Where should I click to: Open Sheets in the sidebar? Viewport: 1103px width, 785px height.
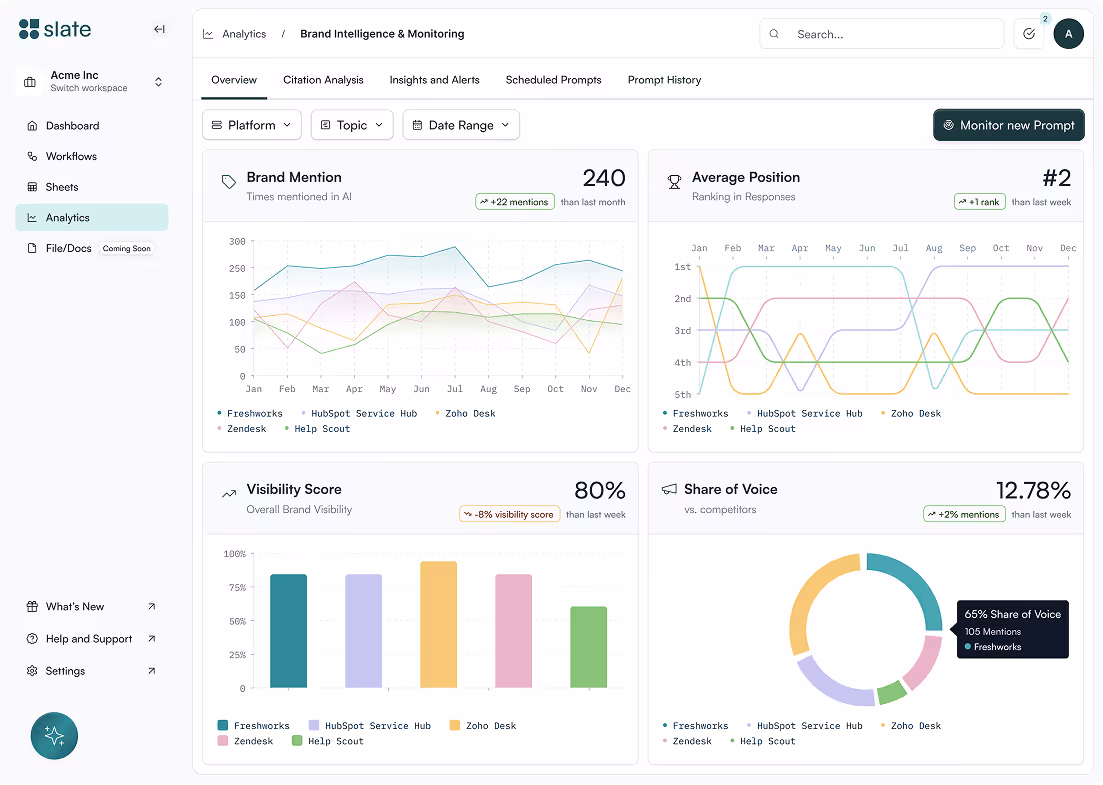[x=91, y=187]
